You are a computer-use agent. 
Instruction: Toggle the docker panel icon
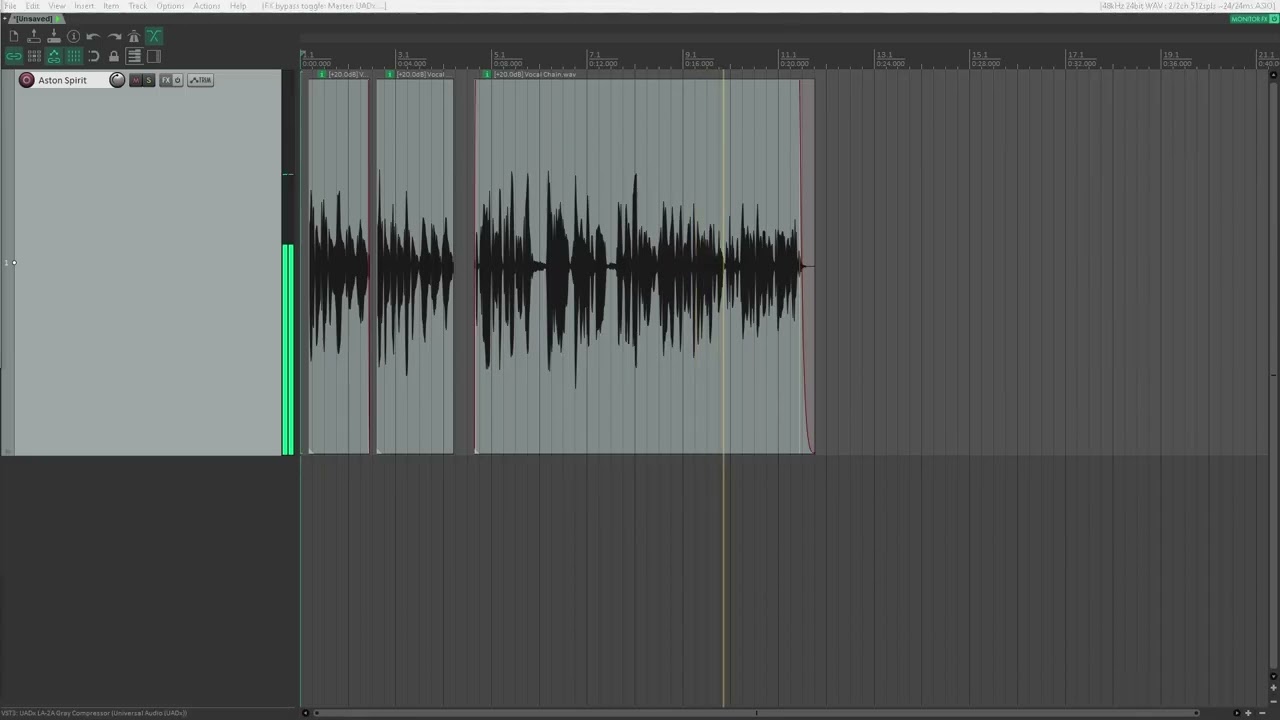(x=154, y=56)
